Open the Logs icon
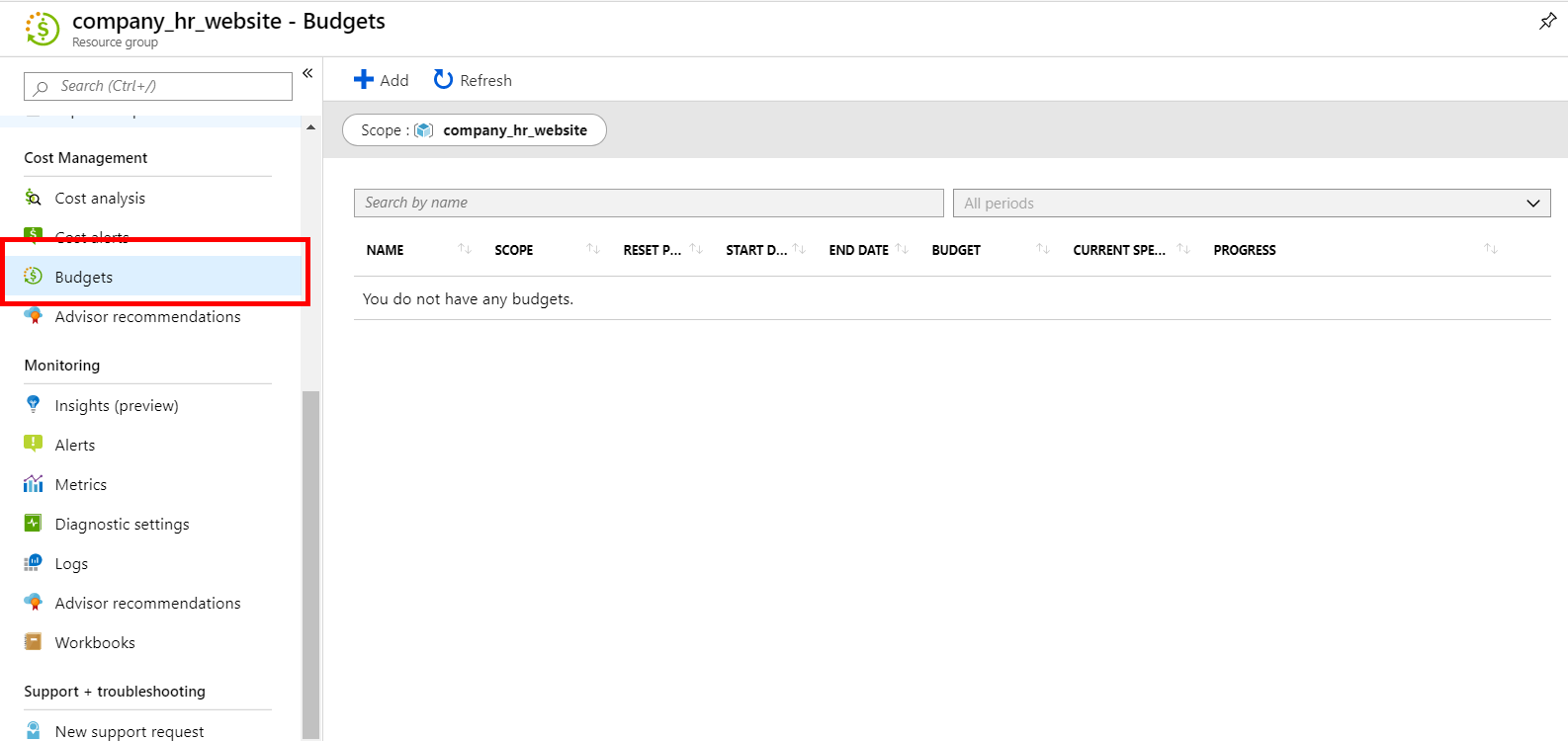1568x741 pixels. click(x=34, y=563)
